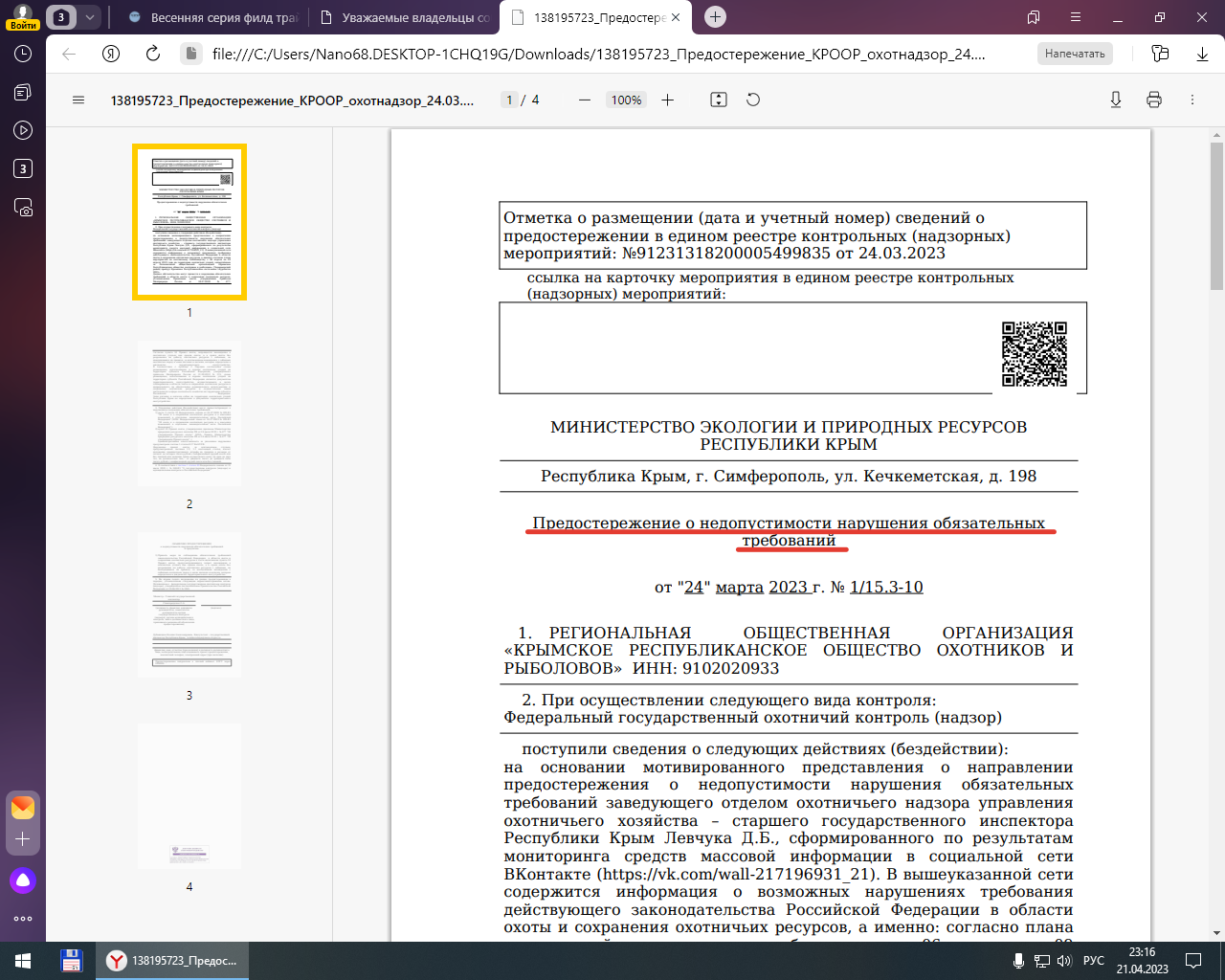Toggle the thumbnail sidebar menu
This screenshot has width=1225, height=980.
[78, 100]
